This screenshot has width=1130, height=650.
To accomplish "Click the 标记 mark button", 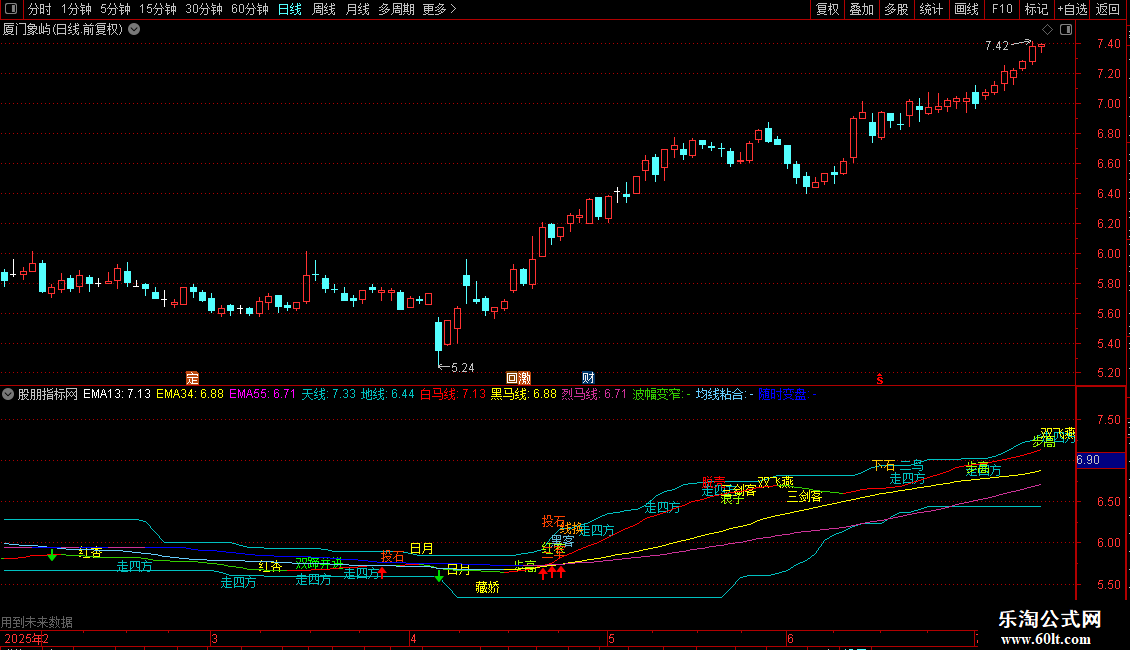I will click(1036, 9).
